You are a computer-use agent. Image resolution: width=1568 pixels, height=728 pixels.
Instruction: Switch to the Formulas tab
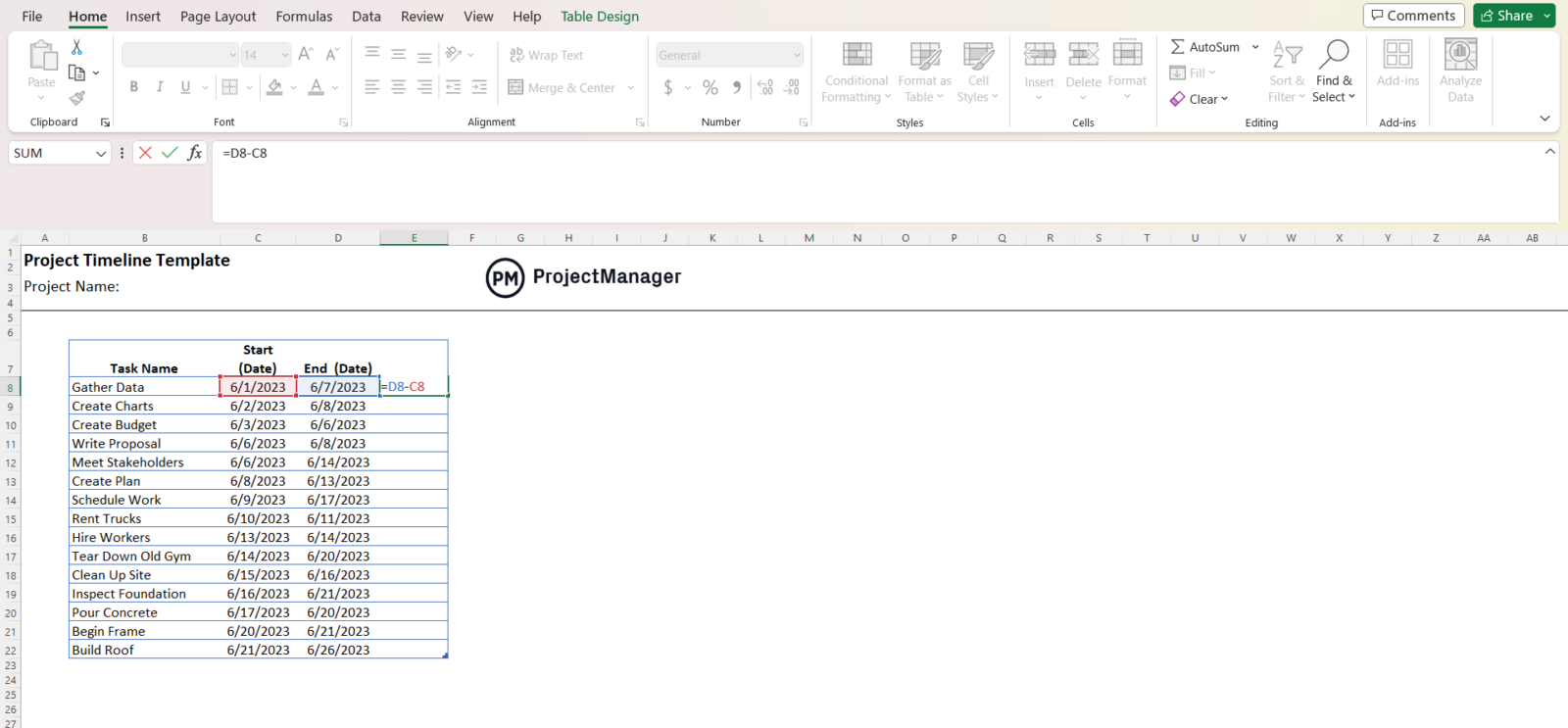tap(304, 16)
